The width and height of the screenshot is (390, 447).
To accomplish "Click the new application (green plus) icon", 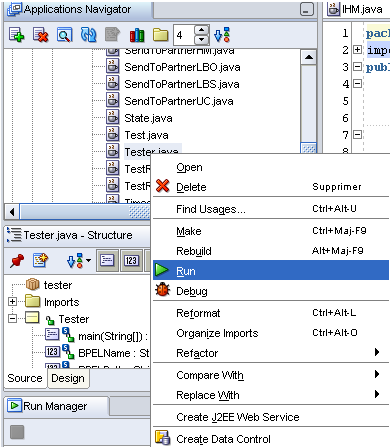I will click(x=16, y=35).
